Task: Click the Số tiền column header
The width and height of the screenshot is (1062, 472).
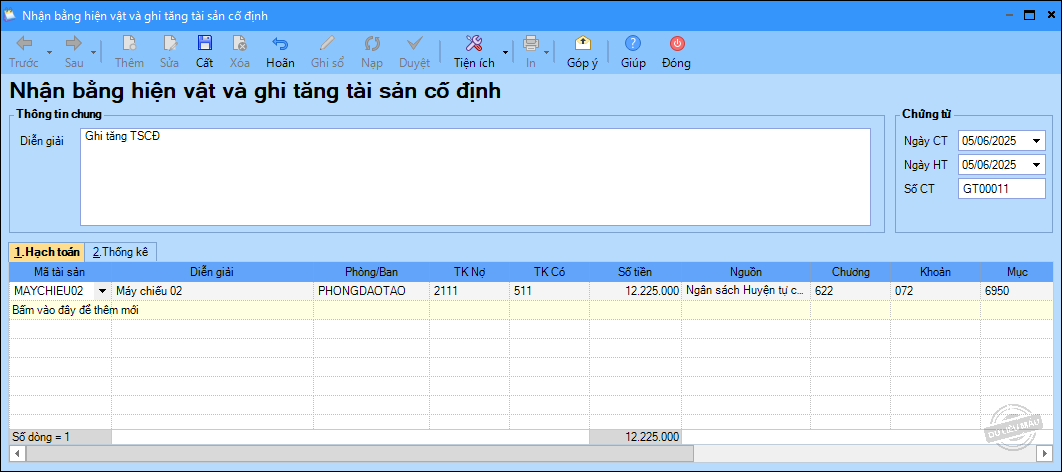Action: pos(635,272)
